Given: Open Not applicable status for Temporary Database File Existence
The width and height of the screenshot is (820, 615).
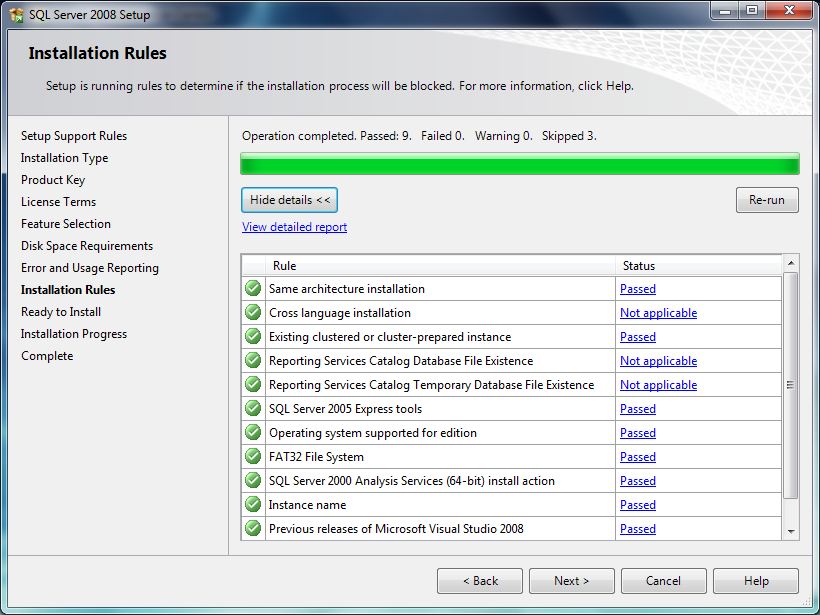Looking at the screenshot, I should (658, 385).
